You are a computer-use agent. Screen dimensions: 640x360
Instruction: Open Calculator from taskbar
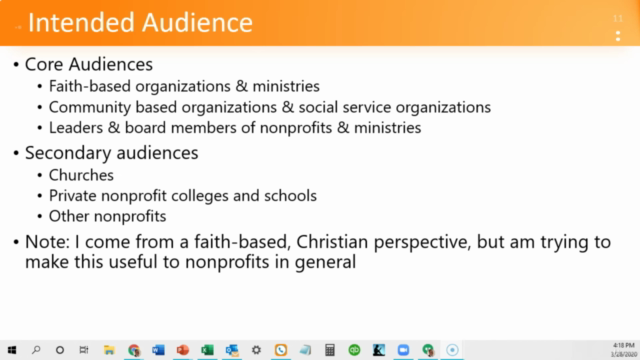pyautogui.click(x=330, y=350)
